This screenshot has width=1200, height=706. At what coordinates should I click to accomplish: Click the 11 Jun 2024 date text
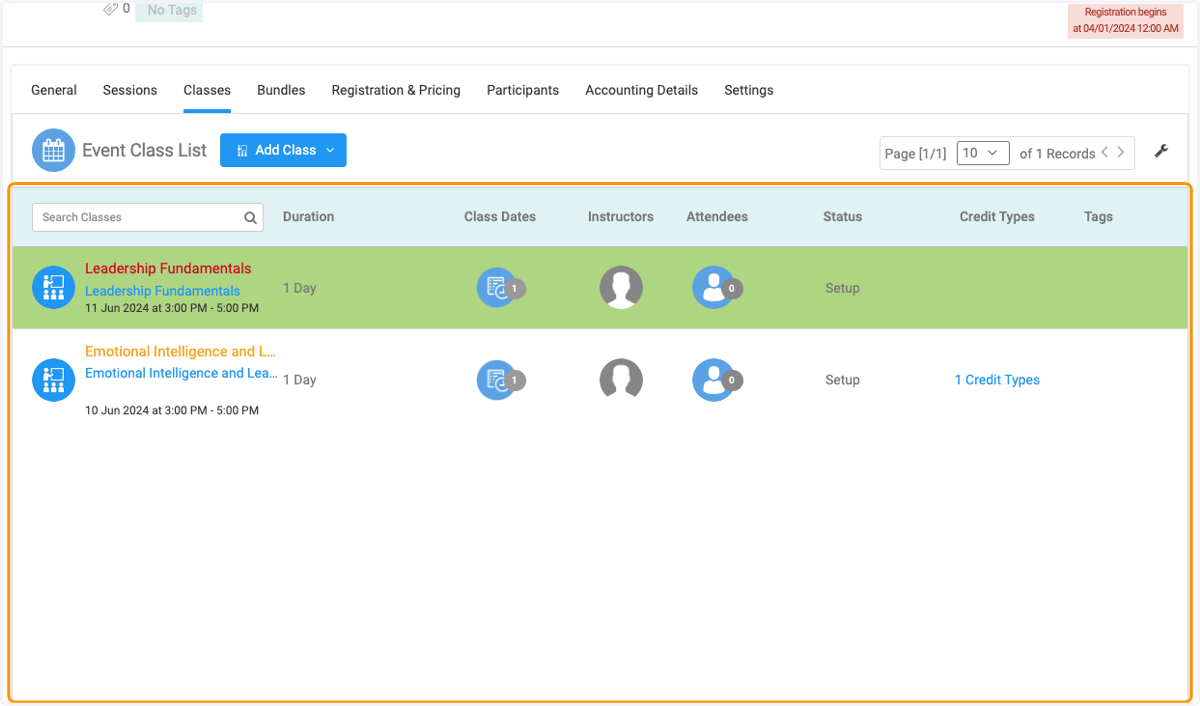(172, 308)
